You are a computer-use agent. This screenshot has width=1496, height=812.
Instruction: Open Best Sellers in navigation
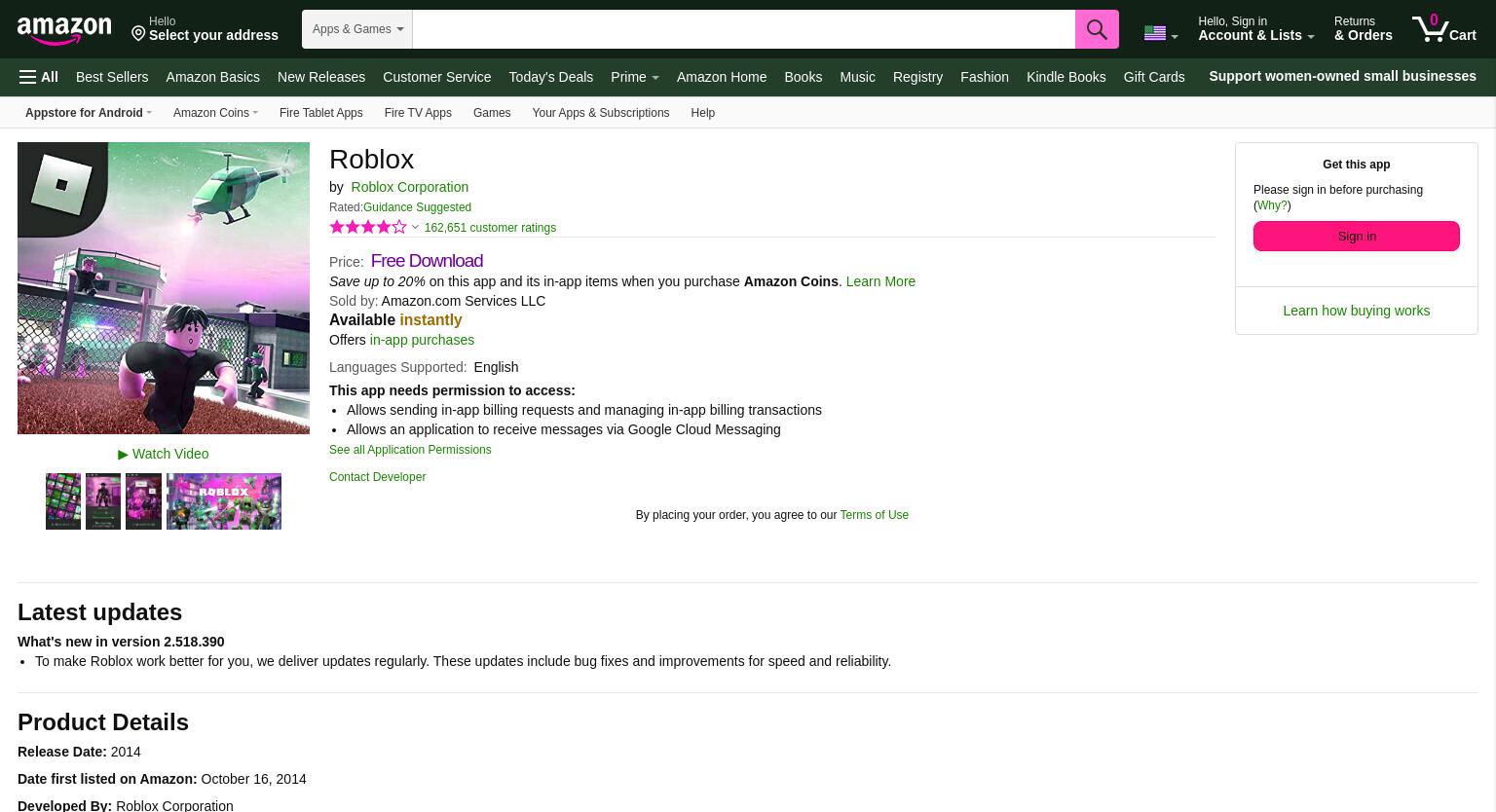coord(112,77)
